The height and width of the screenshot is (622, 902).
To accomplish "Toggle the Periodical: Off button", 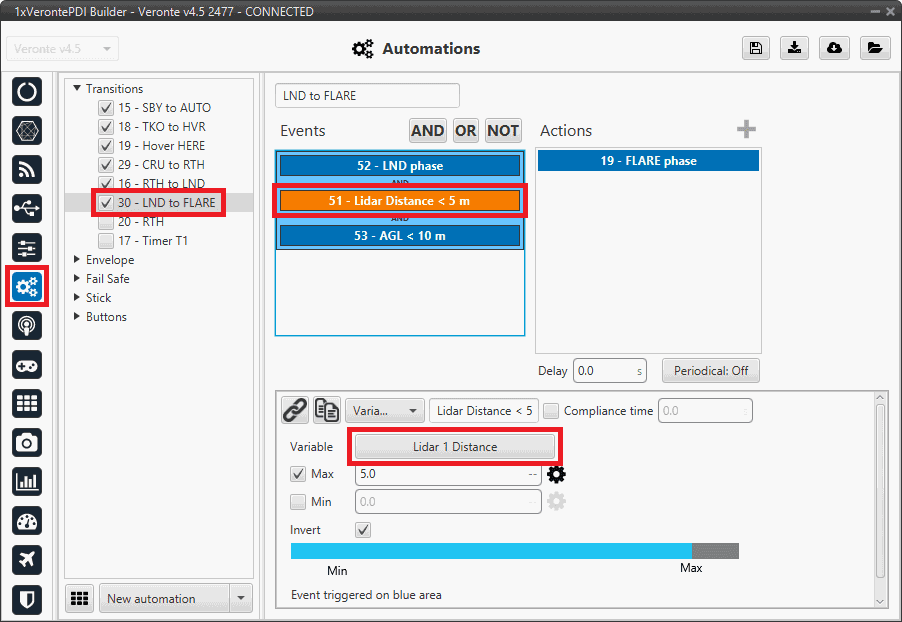I will click(710, 371).
